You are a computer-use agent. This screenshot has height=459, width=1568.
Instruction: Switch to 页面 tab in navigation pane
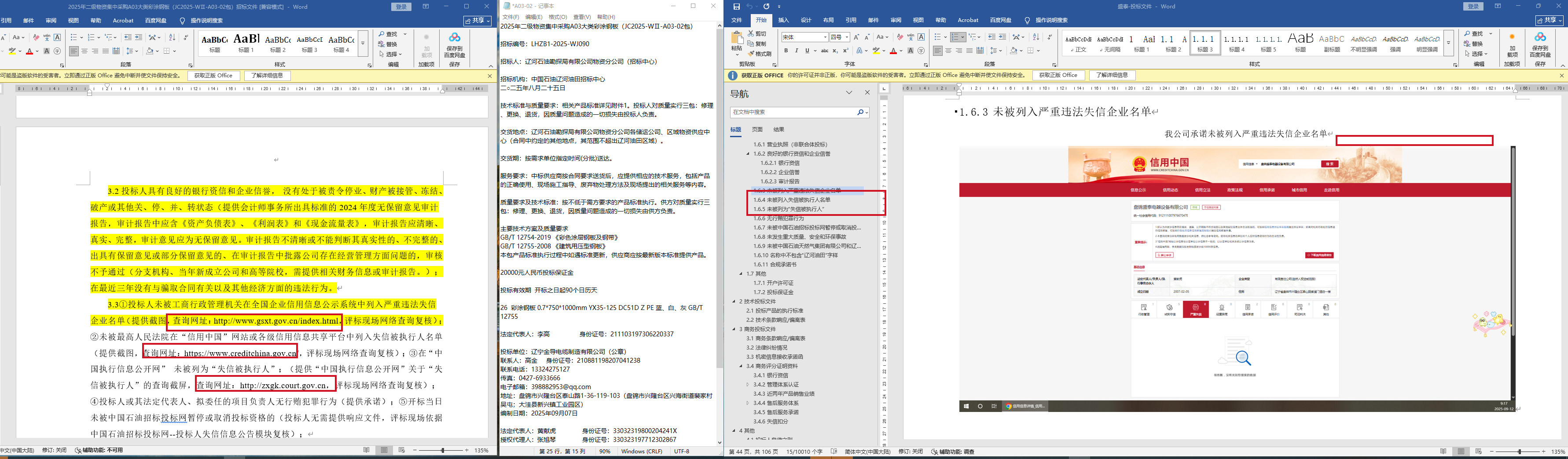tap(757, 130)
